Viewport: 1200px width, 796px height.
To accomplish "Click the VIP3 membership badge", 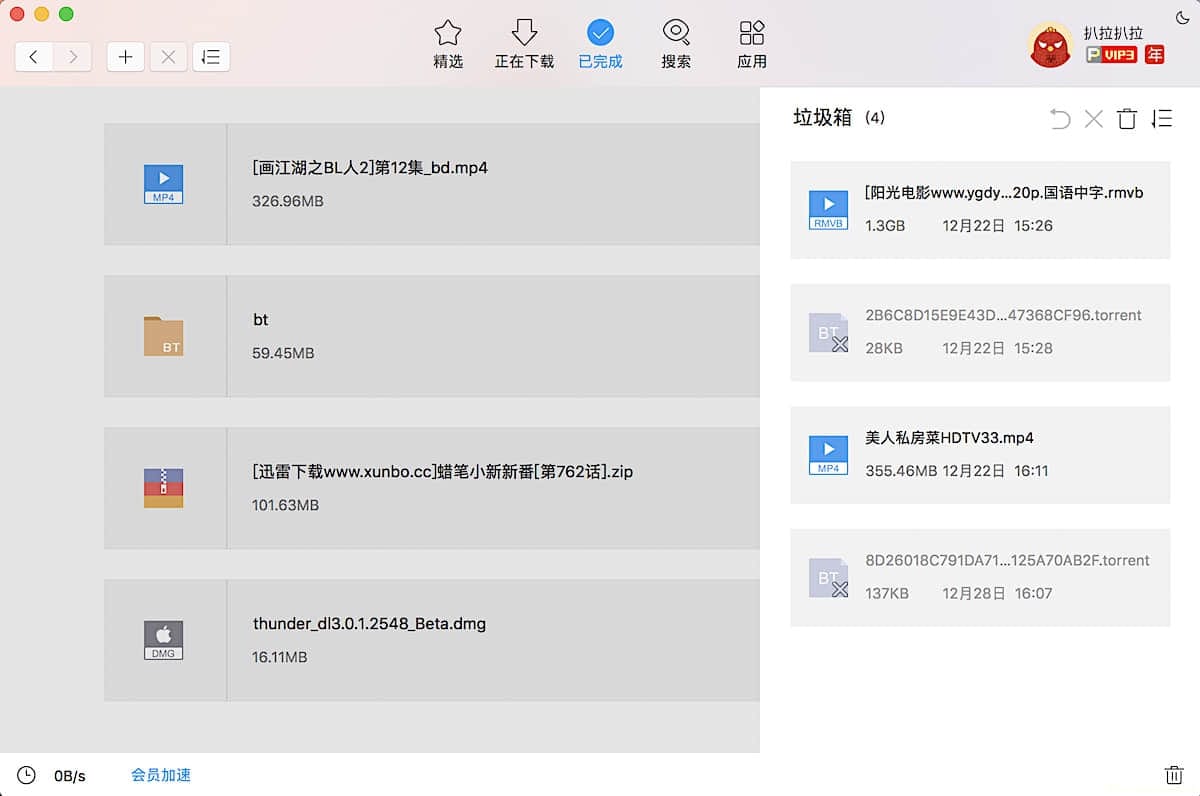I will pyautogui.click(x=1112, y=55).
